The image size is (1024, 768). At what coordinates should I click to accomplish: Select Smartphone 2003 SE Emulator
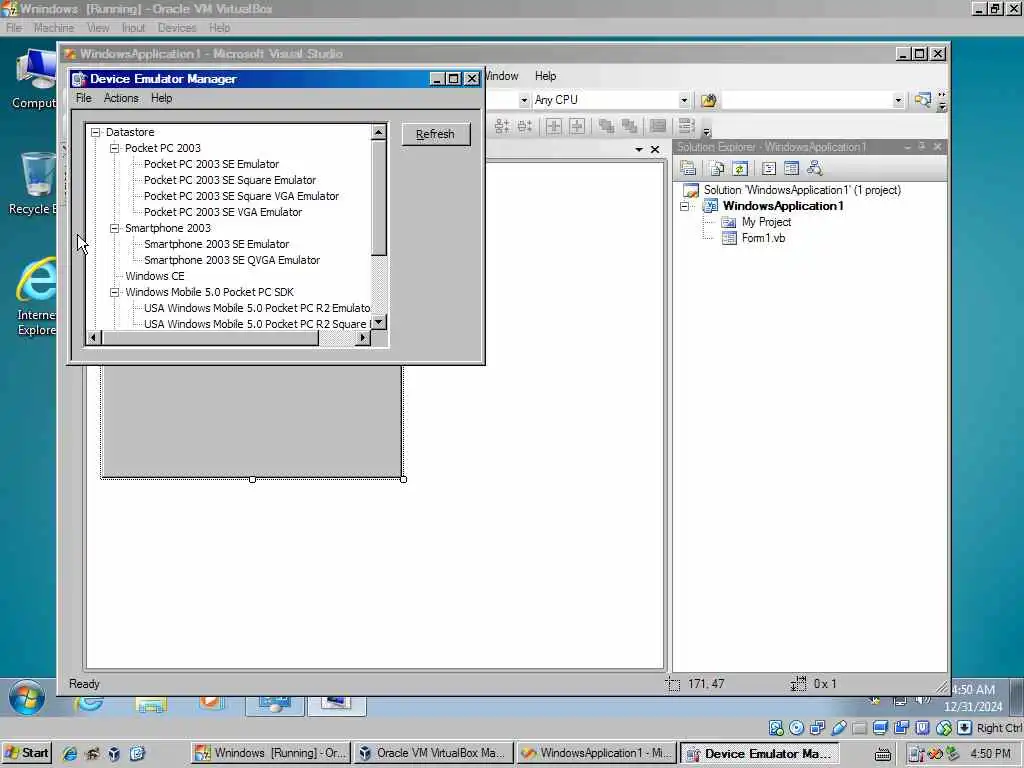click(x=217, y=244)
